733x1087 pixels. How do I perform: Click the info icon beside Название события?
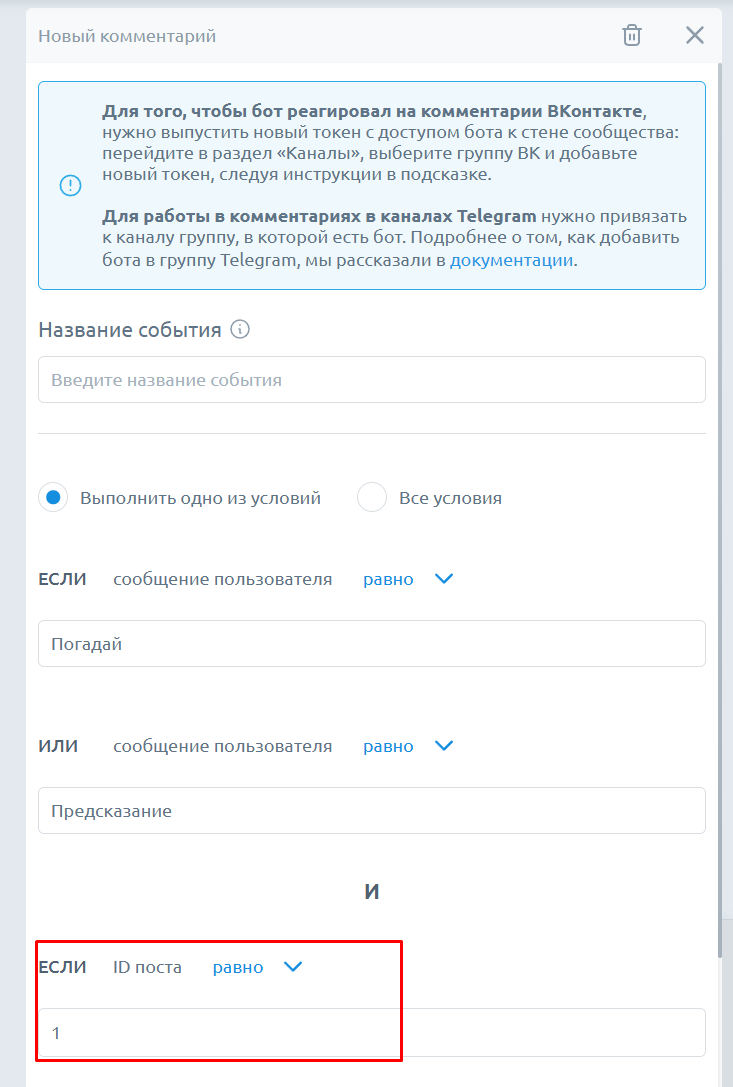pyautogui.click(x=239, y=329)
